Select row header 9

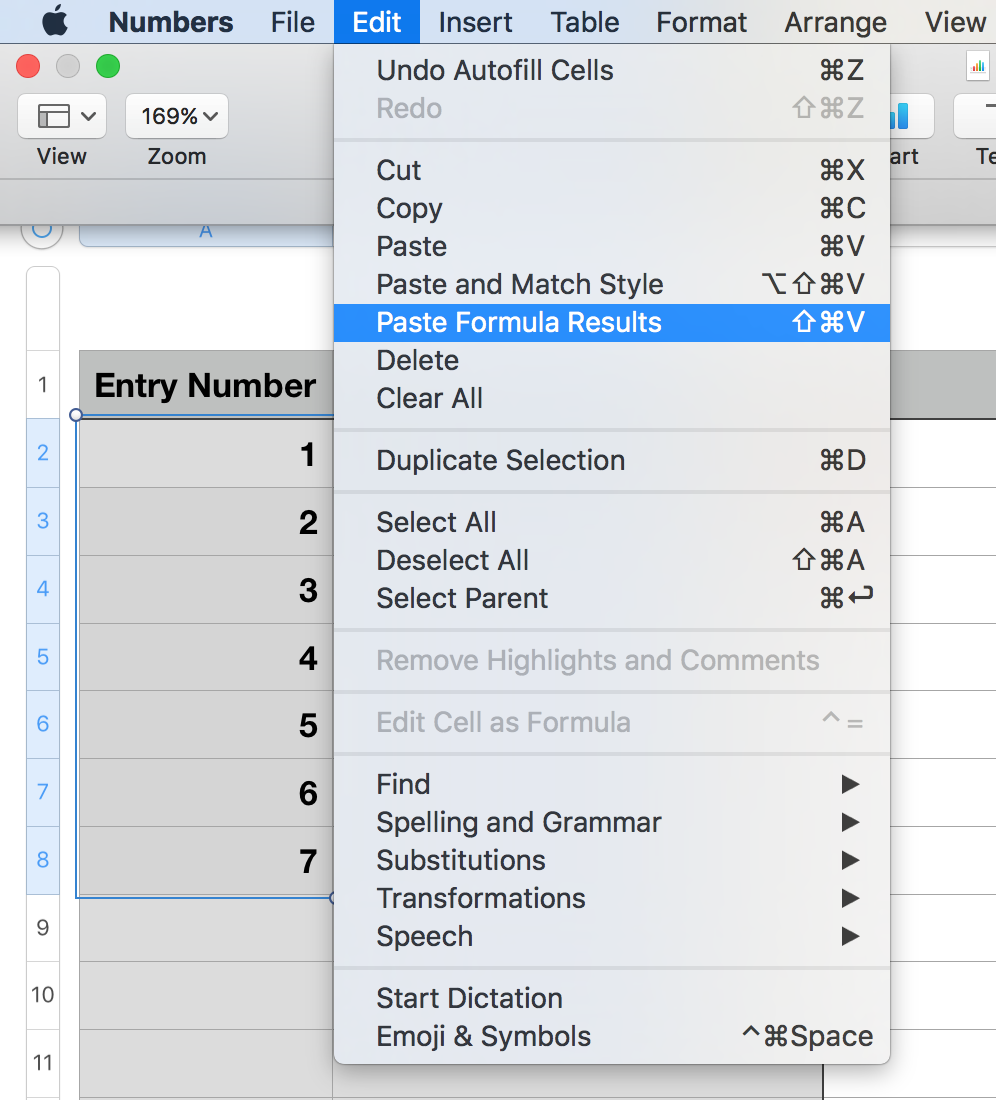(43, 927)
